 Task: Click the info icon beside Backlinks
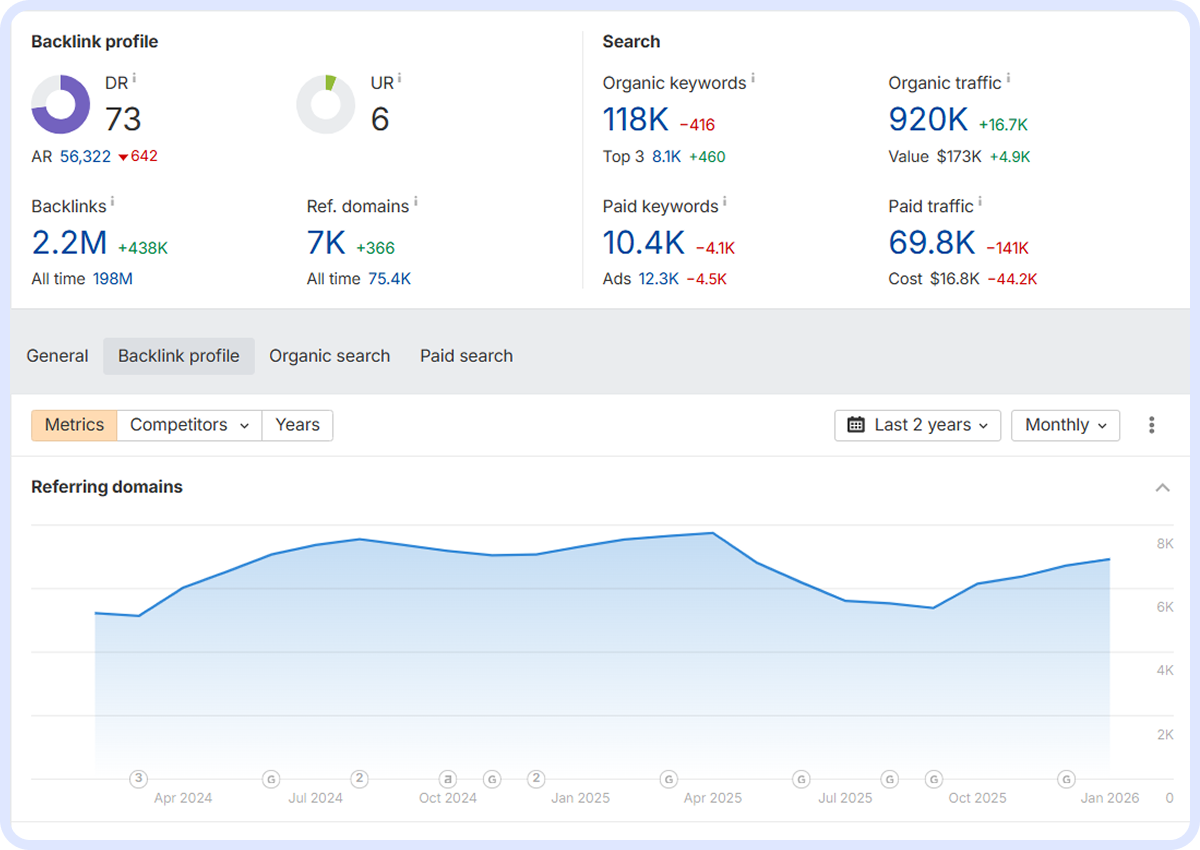tap(112, 202)
